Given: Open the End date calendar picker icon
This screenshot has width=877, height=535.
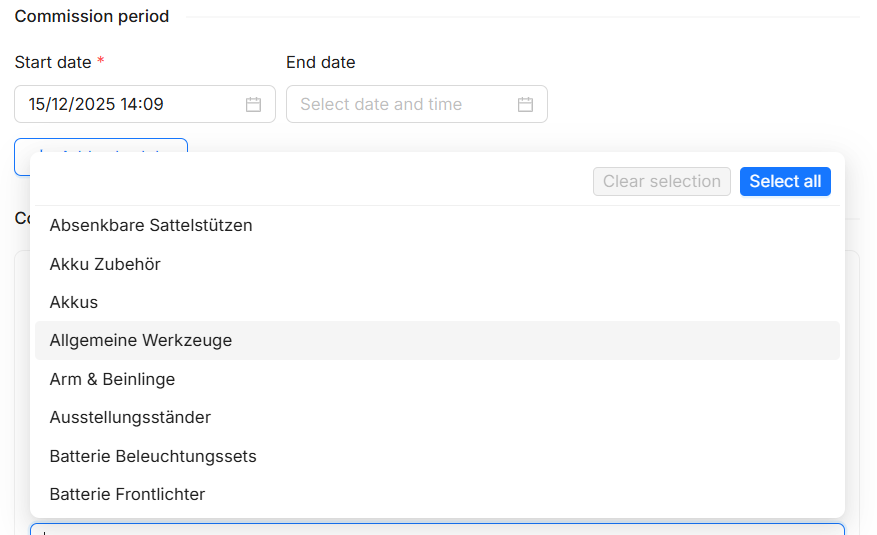Looking at the screenshot, I should click(526, 104).
